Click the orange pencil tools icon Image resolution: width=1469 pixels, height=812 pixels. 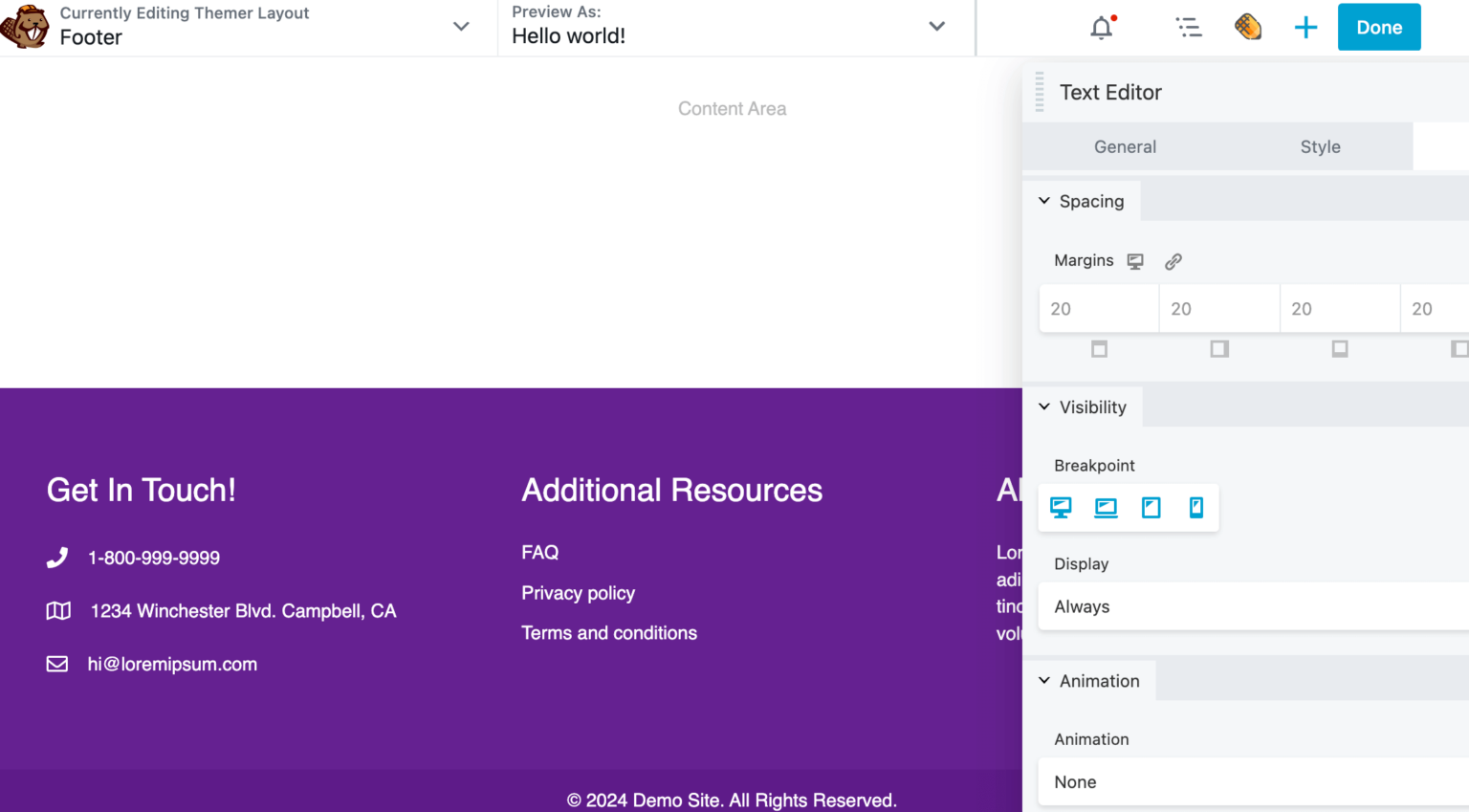(1248, 27)
